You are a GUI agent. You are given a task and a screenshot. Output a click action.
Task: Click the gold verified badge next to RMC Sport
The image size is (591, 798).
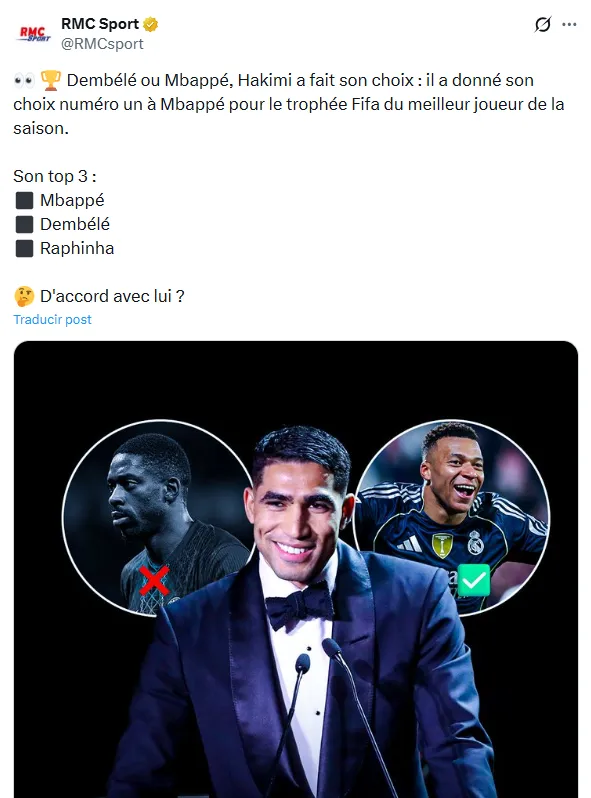click(151, 24)
